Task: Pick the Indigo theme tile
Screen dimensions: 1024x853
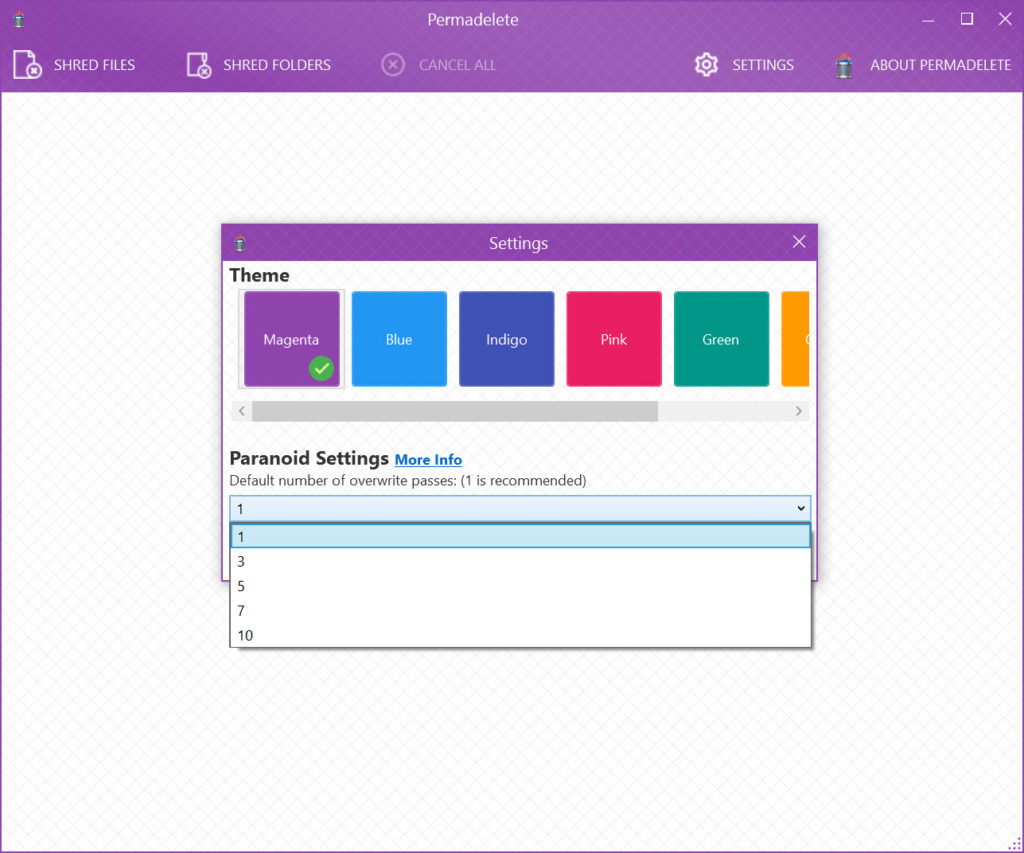Action: (x=506, y=339)
